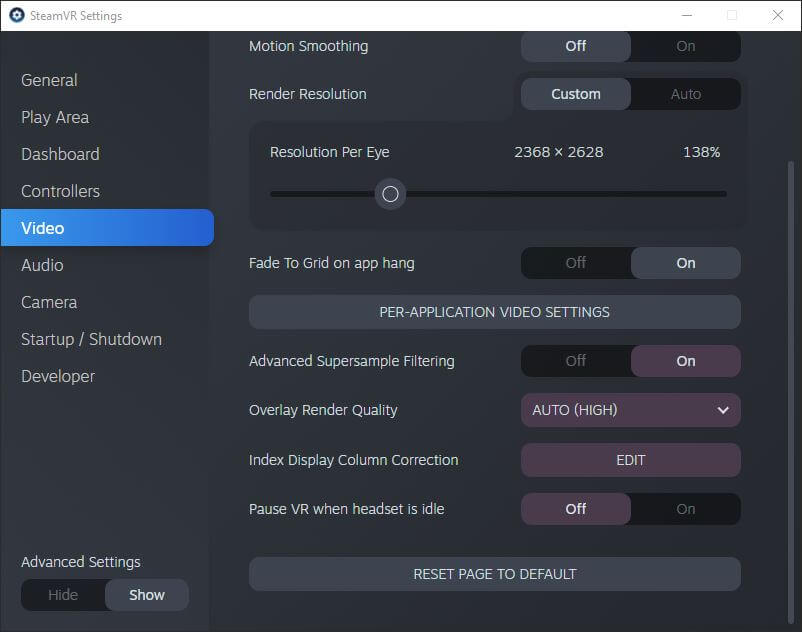The image size is (802, 632).
Task: Set Motion Smoothing to Off
Action: coord(576,46)
